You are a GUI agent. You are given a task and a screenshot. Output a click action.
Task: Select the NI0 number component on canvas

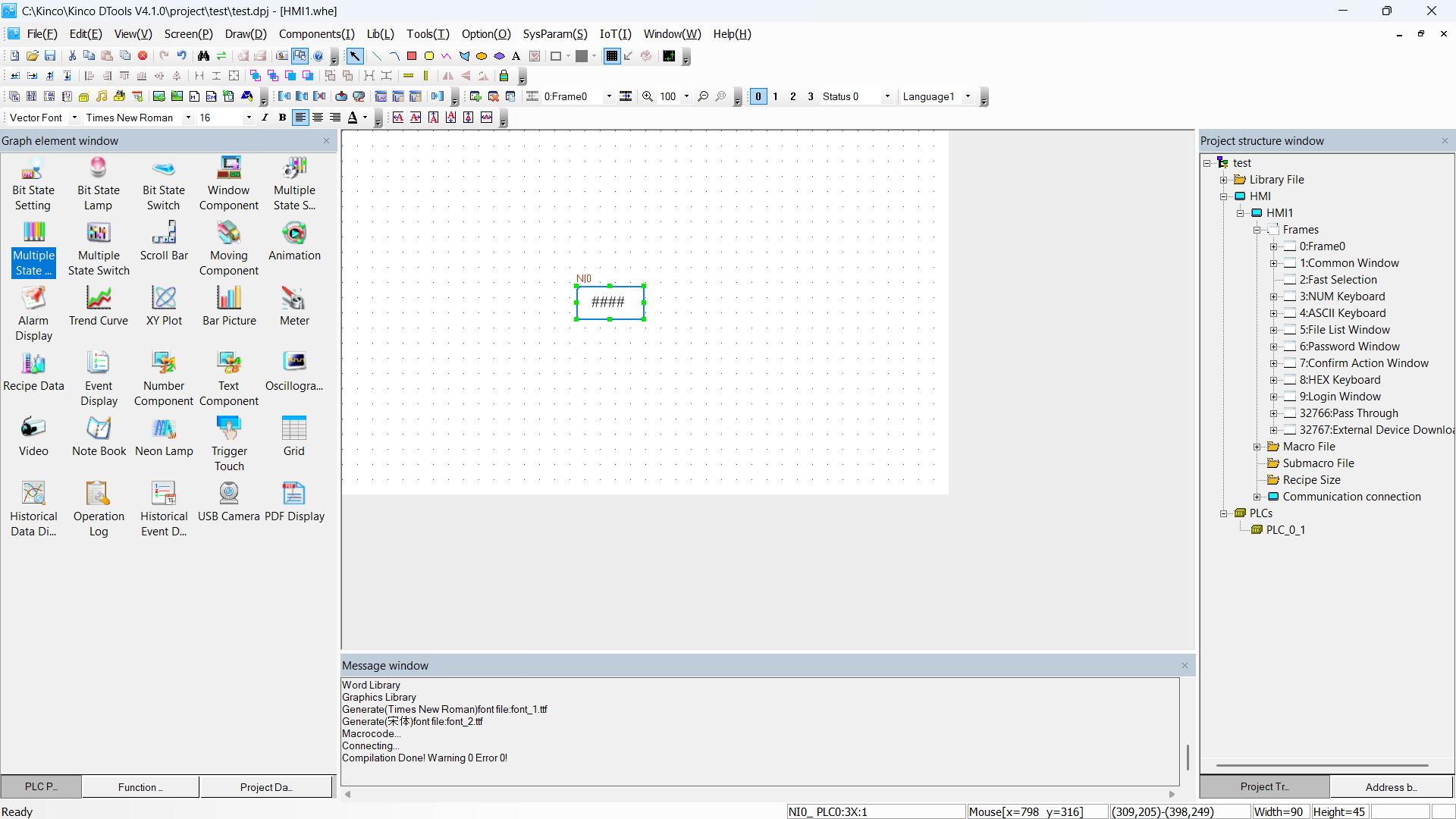610,303
